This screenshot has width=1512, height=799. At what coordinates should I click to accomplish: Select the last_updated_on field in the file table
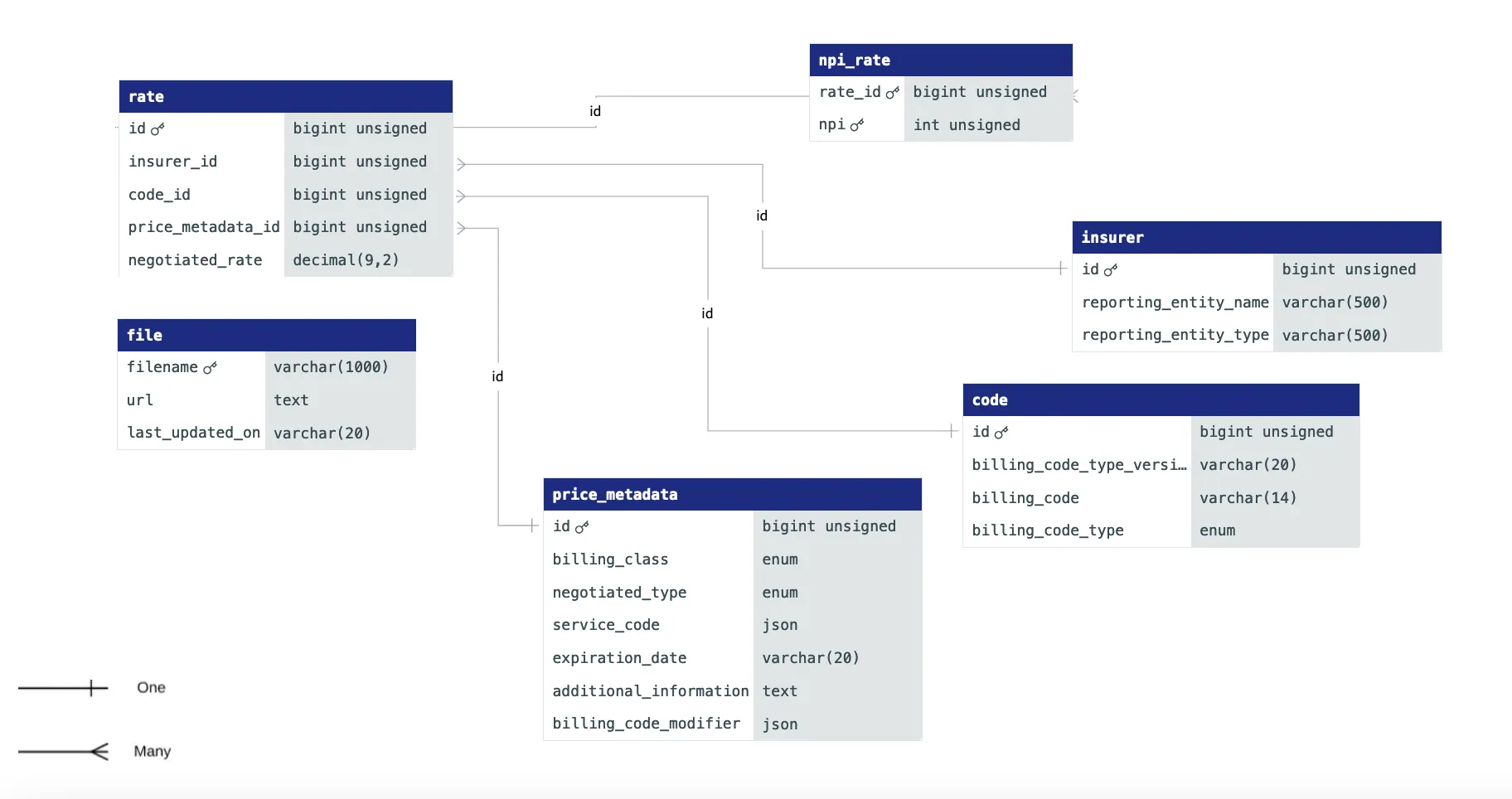click(193, 433)
